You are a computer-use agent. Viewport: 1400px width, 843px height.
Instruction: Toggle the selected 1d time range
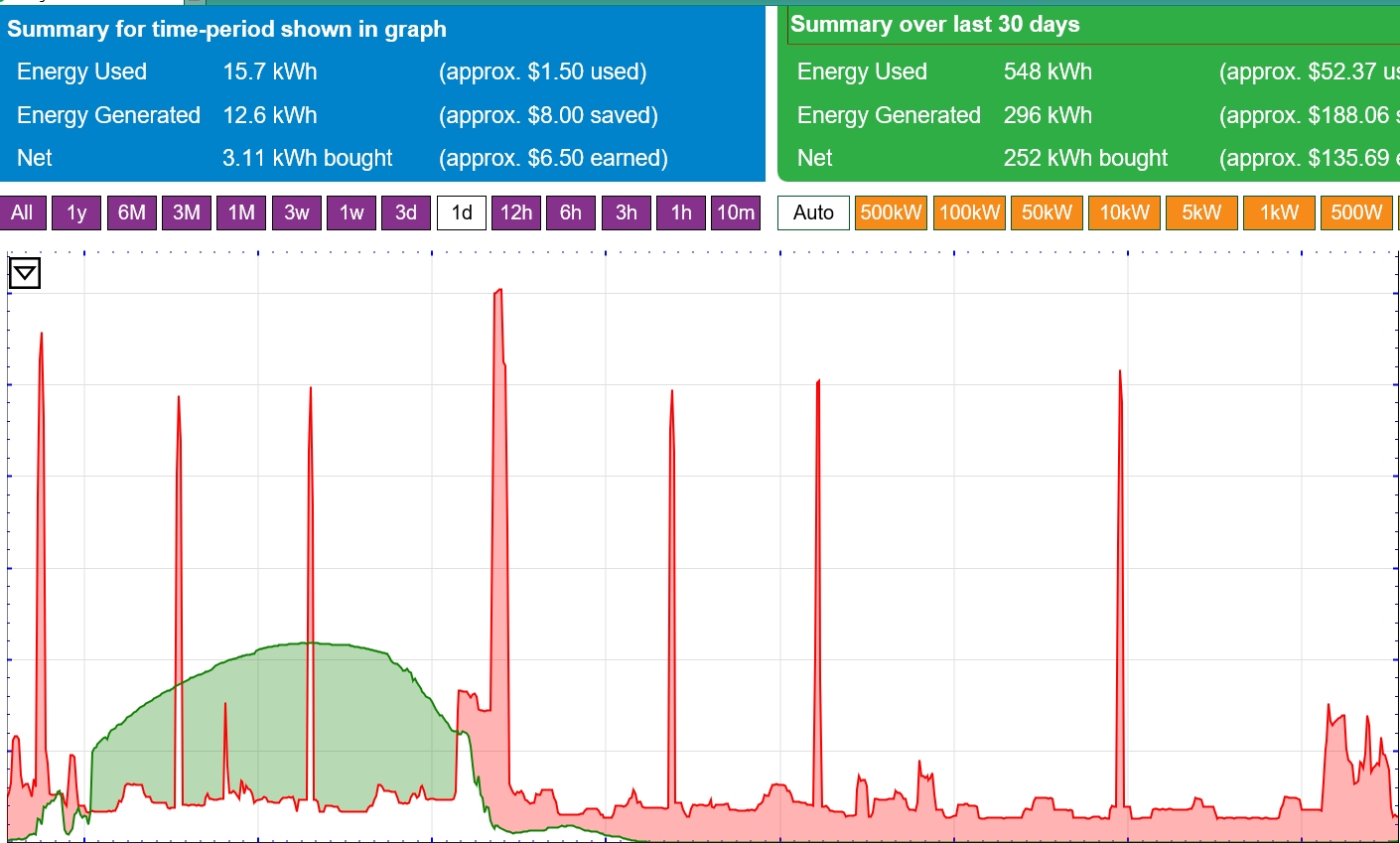[462, 212]
